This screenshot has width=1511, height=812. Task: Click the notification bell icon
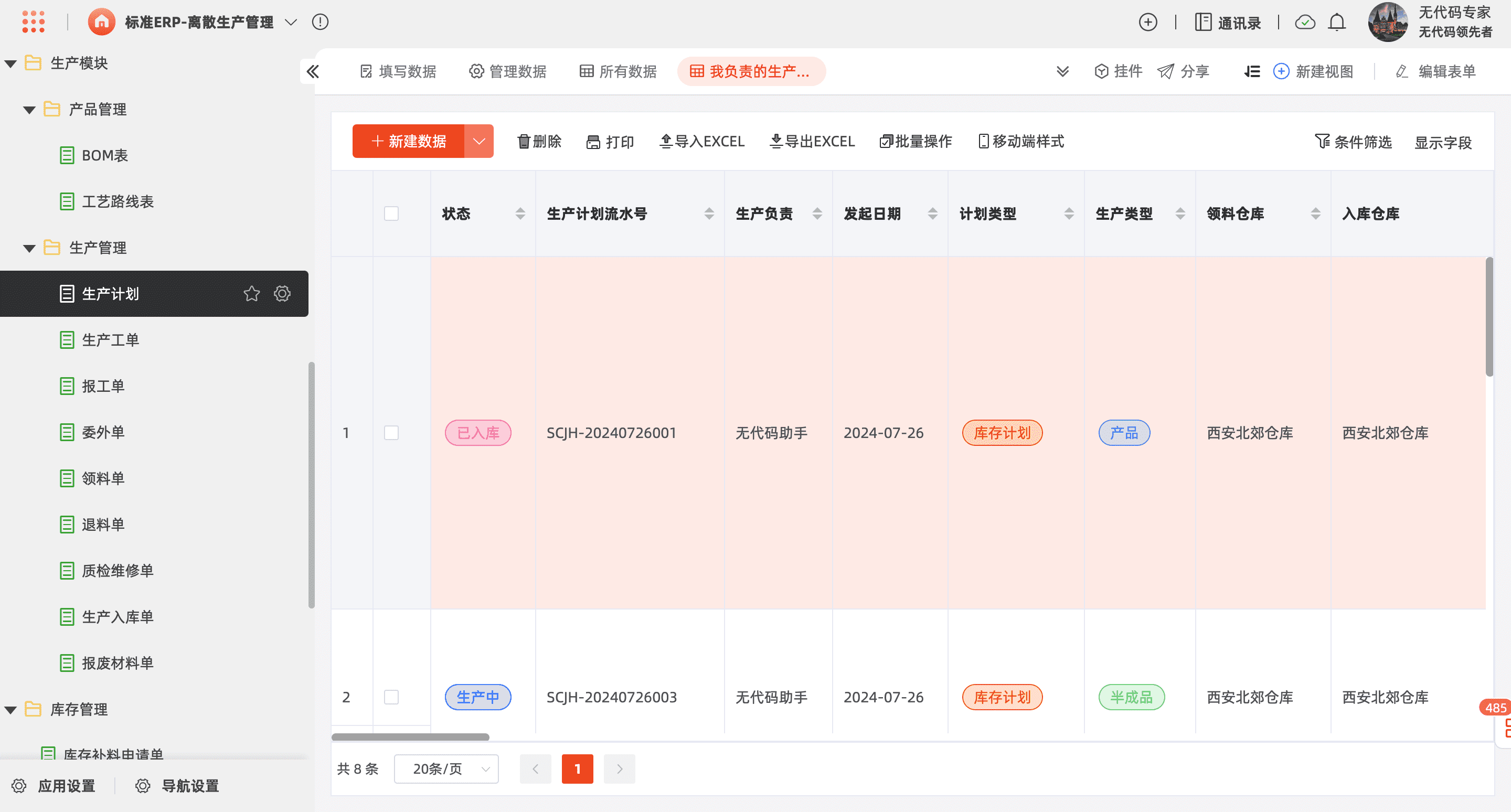1337,22
